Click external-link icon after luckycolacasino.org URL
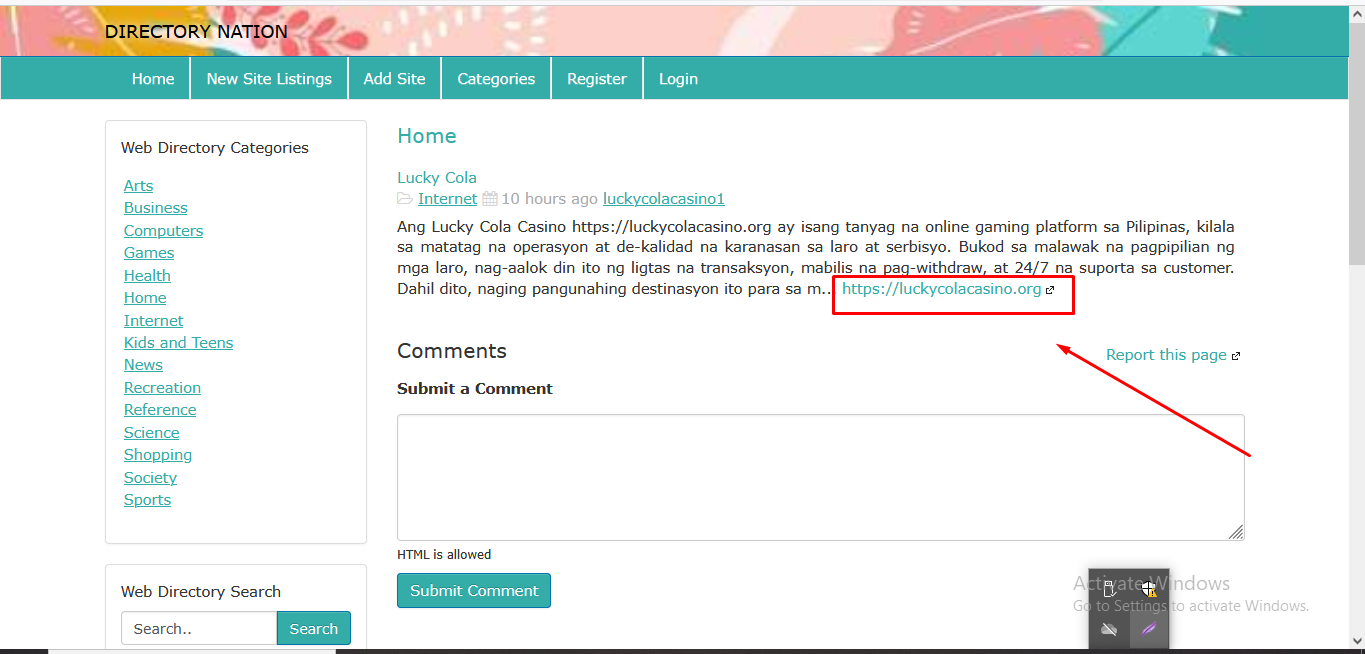The image size is (1365, 654). 1050,290
